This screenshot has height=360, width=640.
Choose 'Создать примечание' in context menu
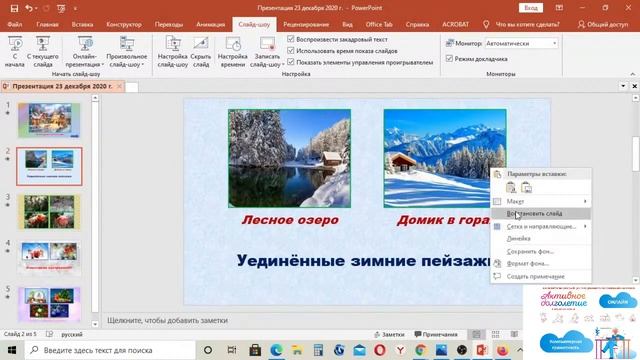coord(541,276)
